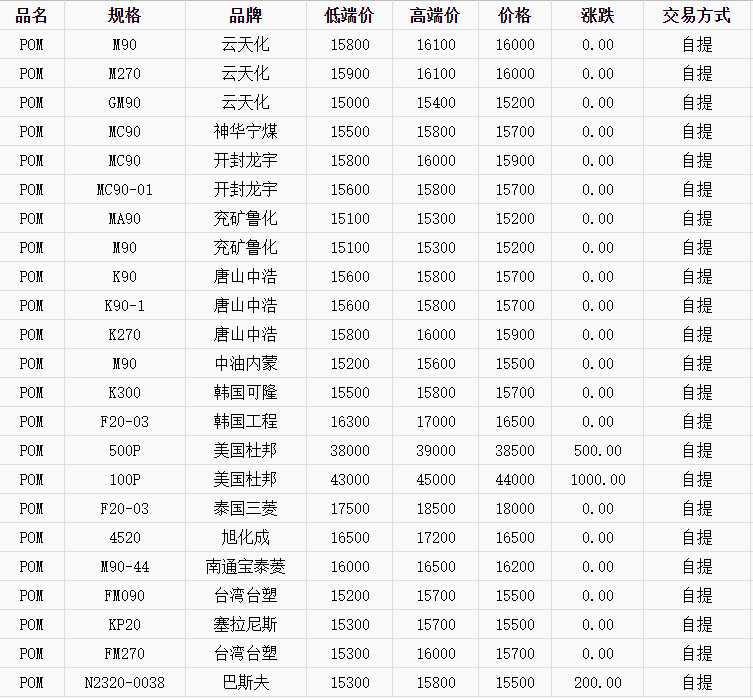This screenshot has width=753, height=699.
Task: Click the 18000 price cell
Action: [x=515, y=508]
